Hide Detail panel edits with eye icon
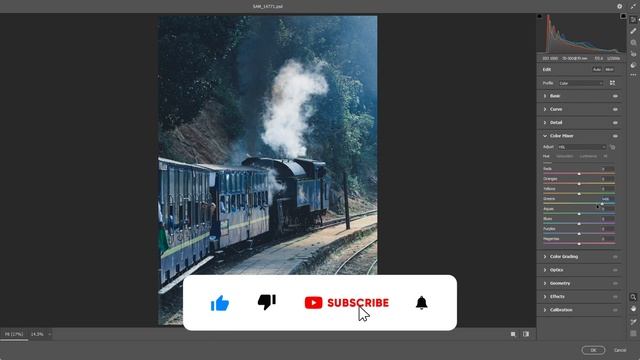This screenshot has width=640, height=360. click(615, 122)
